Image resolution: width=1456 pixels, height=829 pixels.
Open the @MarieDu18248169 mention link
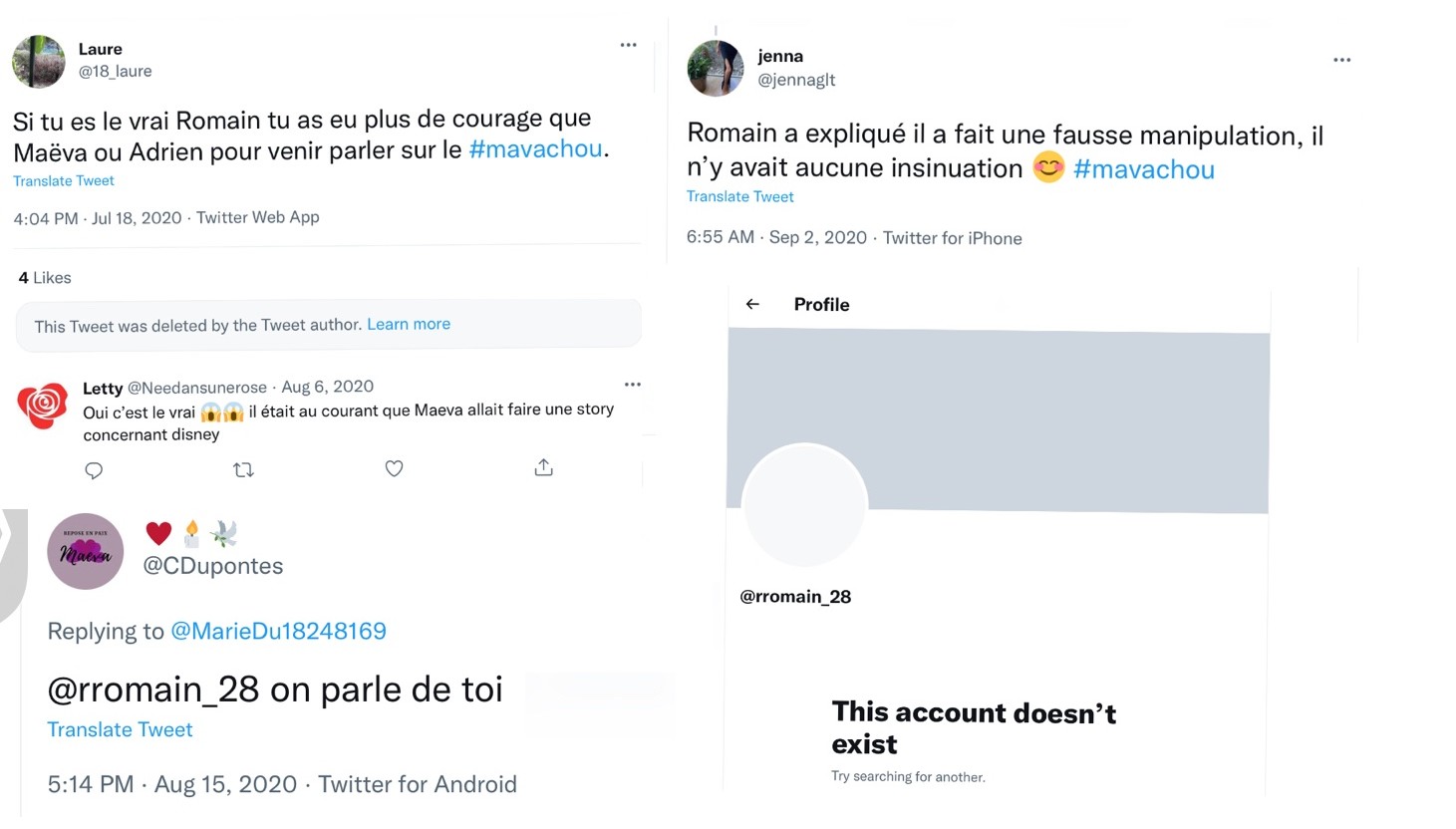click(278, 631)
